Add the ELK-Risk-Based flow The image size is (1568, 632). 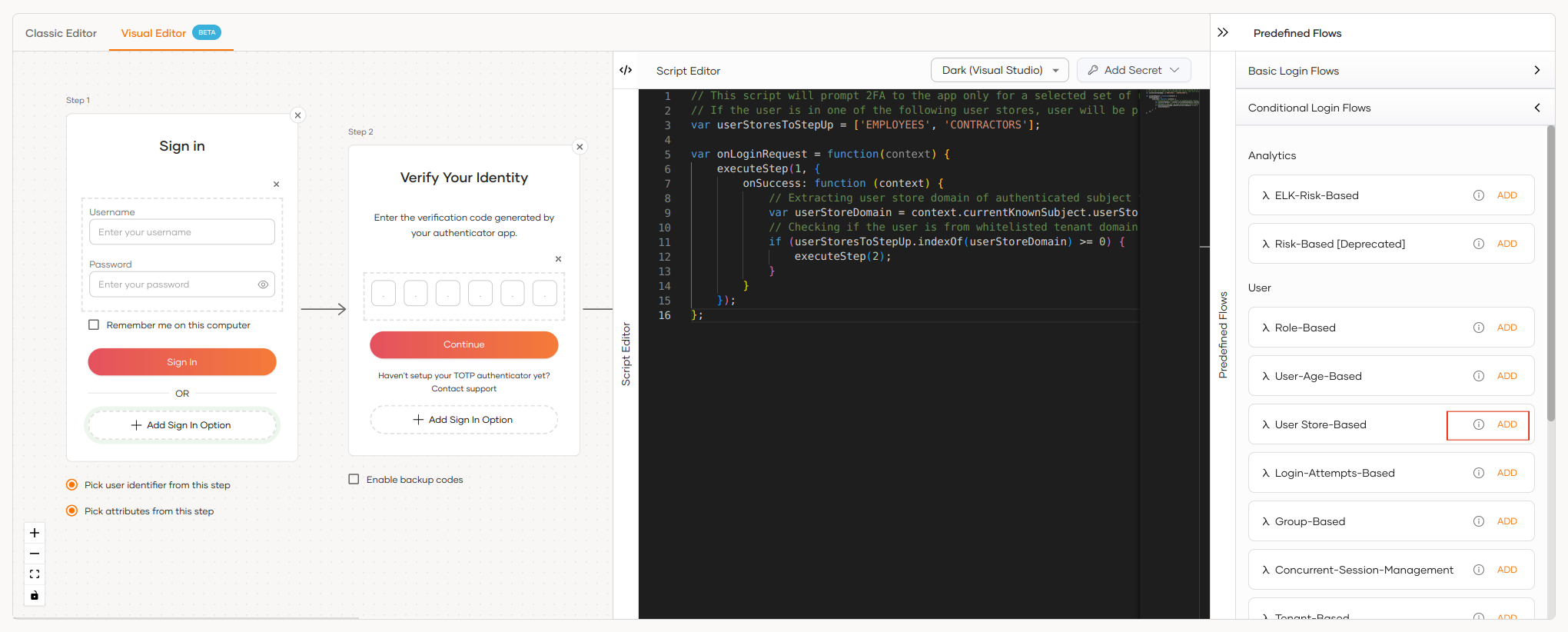pos(1507,195)
